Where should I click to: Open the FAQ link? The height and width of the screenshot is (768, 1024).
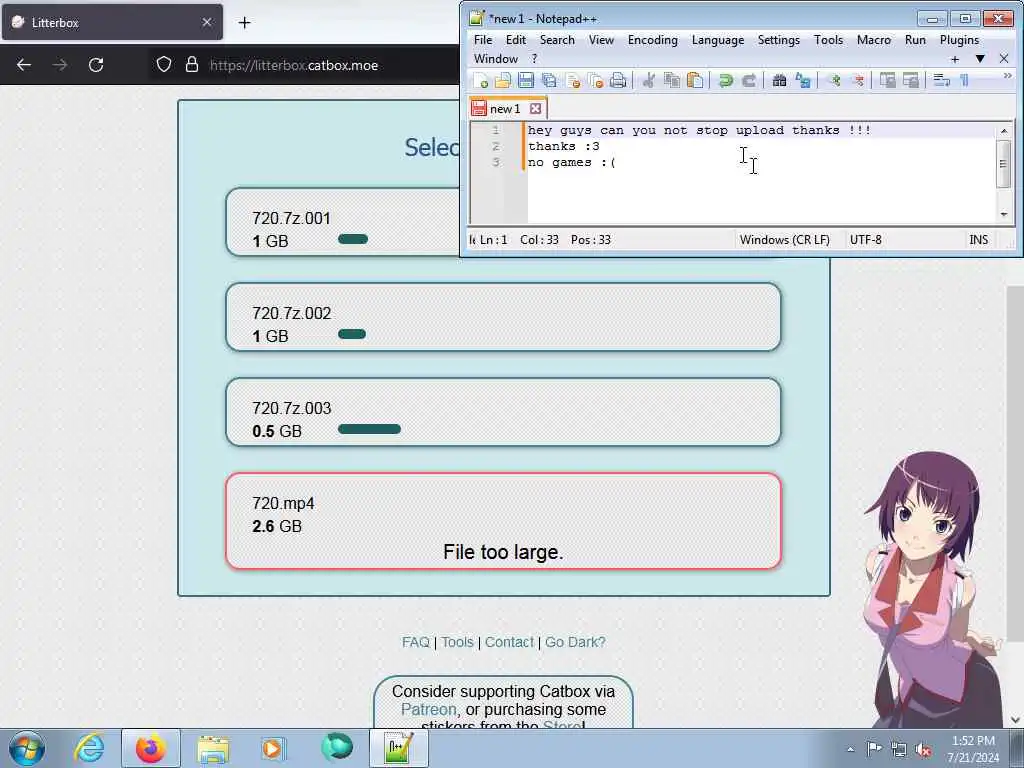click(416, 642)
